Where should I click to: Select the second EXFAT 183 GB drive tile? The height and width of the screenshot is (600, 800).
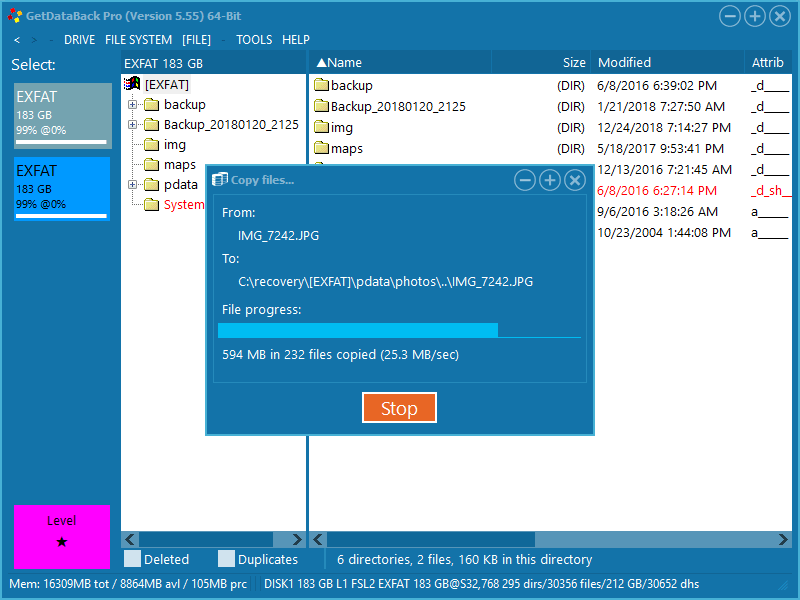[61, 189]
